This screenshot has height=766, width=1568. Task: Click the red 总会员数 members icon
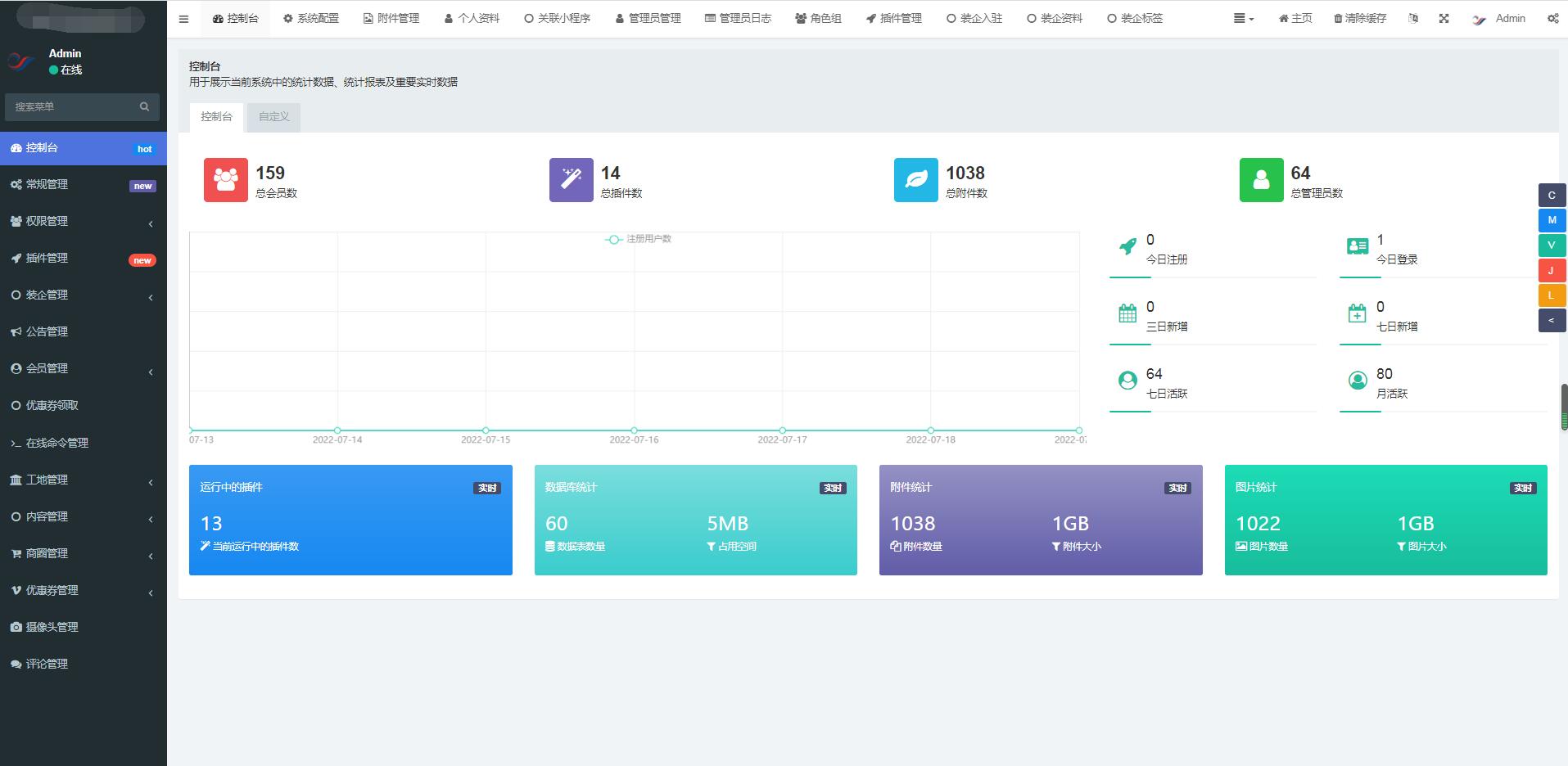tap(225, 180)
